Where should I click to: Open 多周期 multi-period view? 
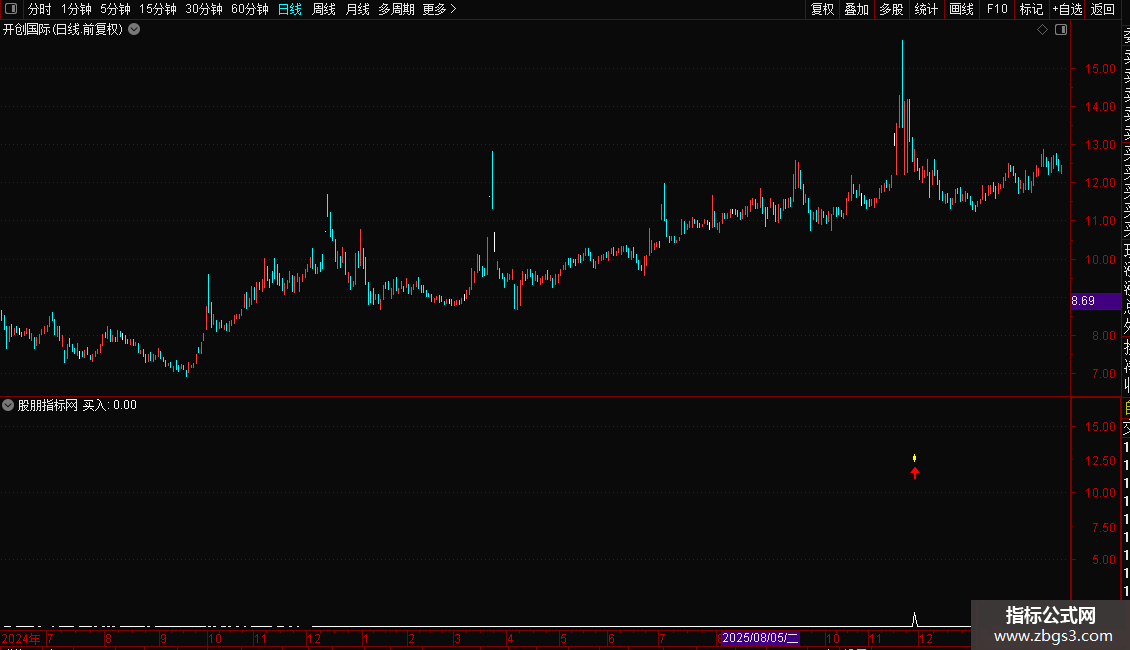pyautogui.click(x=396, y=9)
